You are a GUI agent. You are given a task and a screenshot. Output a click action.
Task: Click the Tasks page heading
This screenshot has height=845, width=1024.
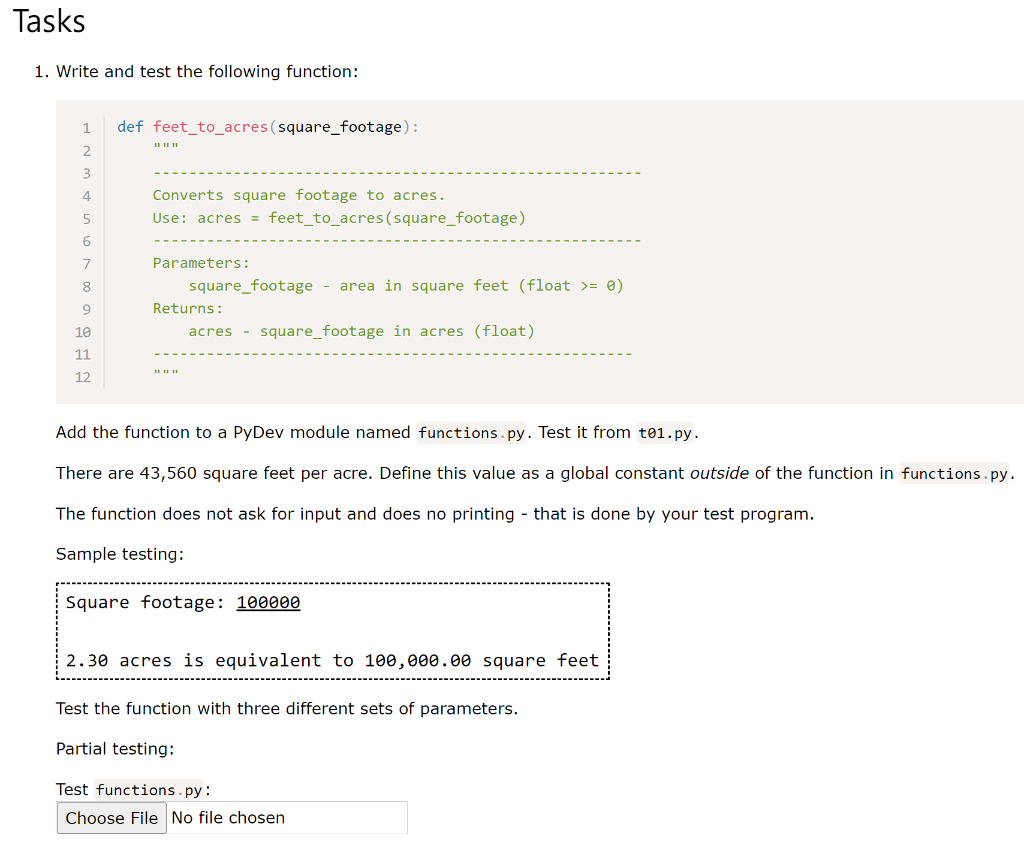[48, 22]
